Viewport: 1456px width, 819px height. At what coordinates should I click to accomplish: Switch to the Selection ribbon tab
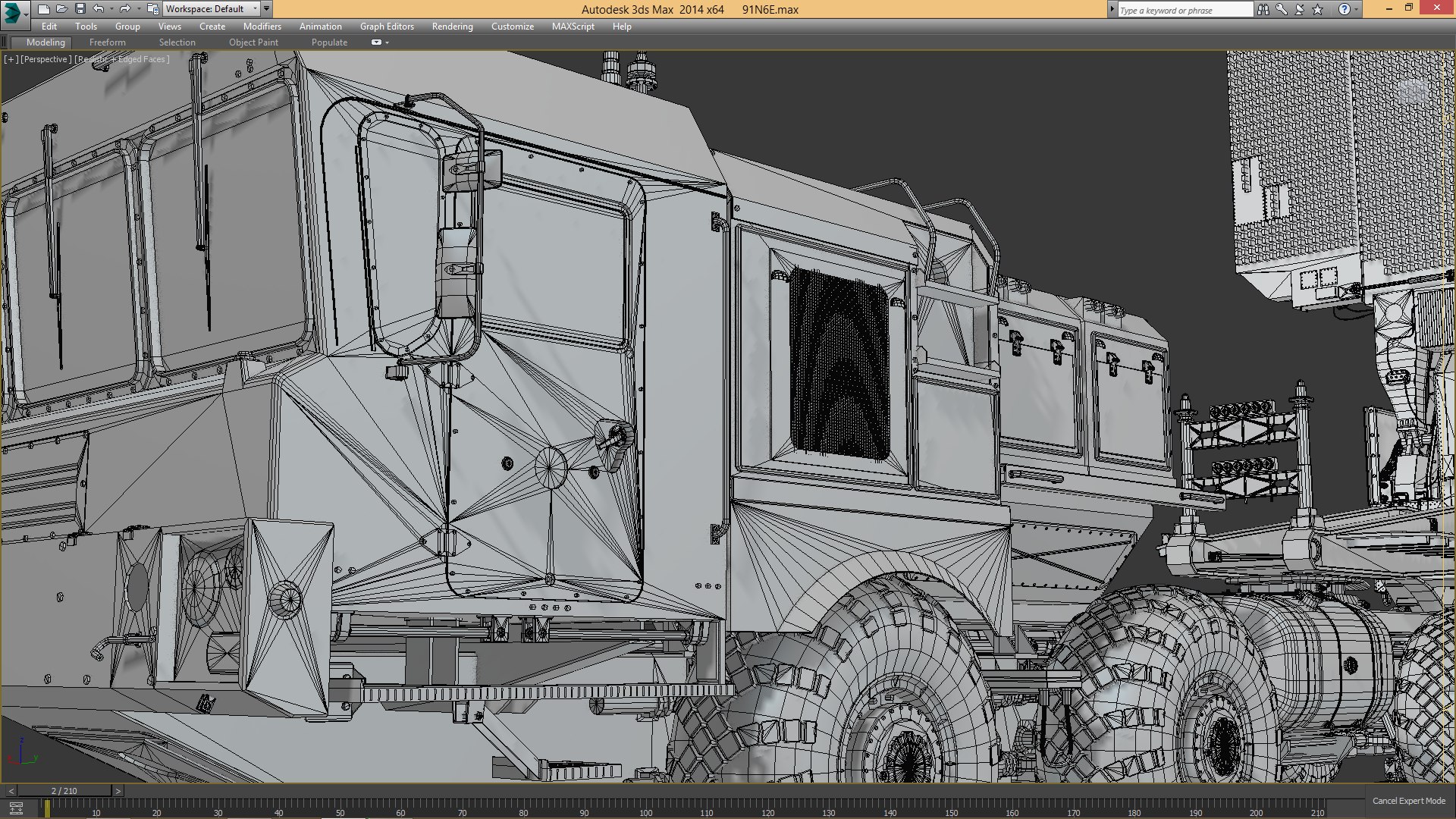[x=177, y=42]
